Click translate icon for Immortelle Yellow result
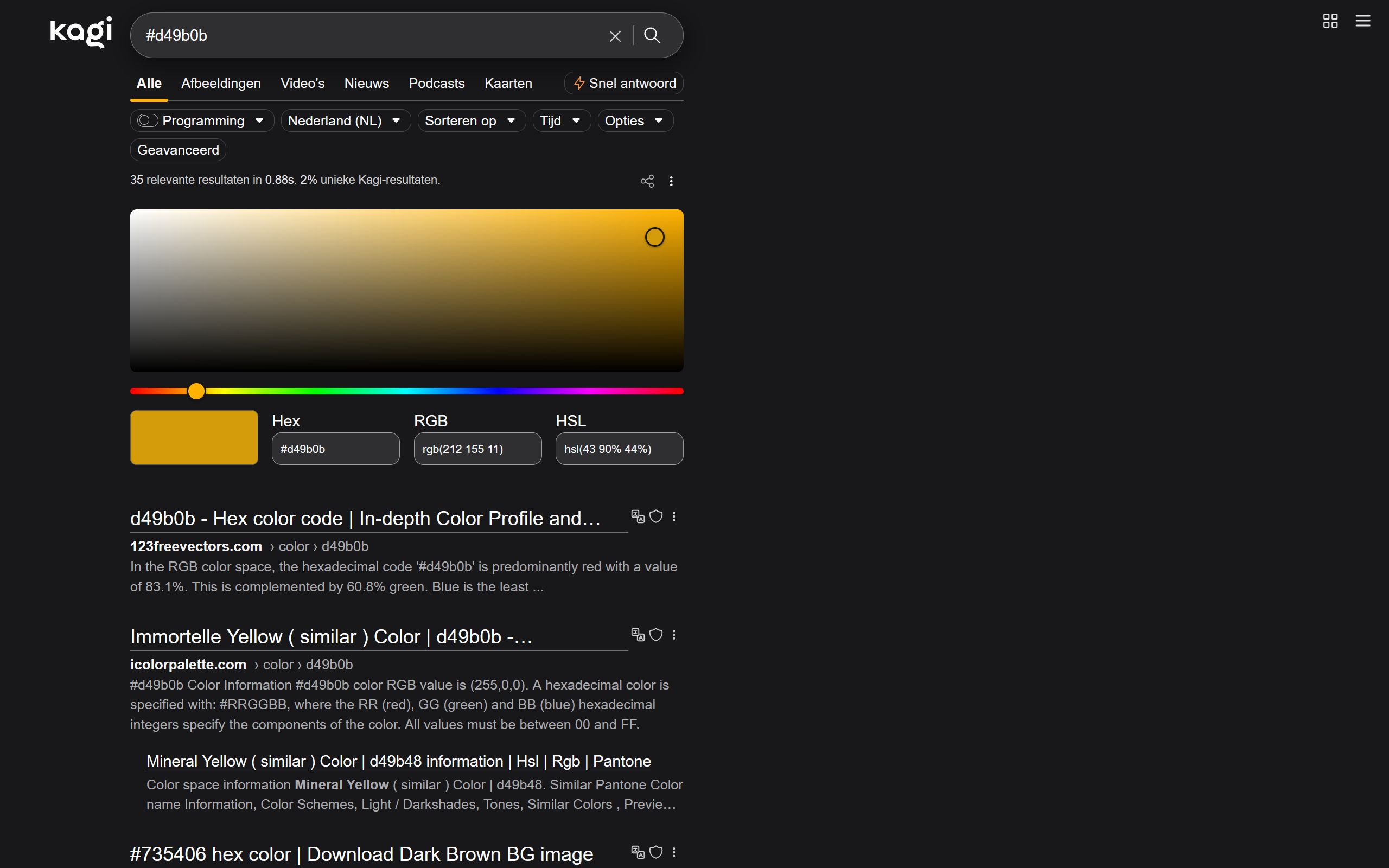The width and height of the screenshot is (1389, 868). 638,634
